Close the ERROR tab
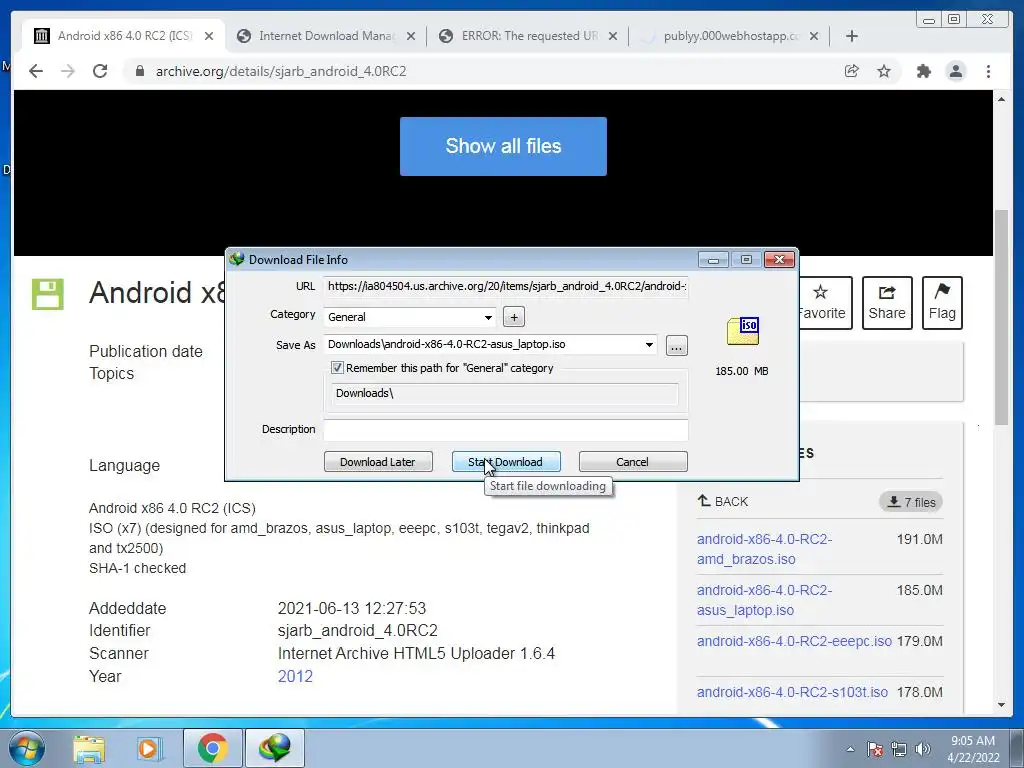The height and width of the screenshot is (768, 1024). [x=613, y=36]
